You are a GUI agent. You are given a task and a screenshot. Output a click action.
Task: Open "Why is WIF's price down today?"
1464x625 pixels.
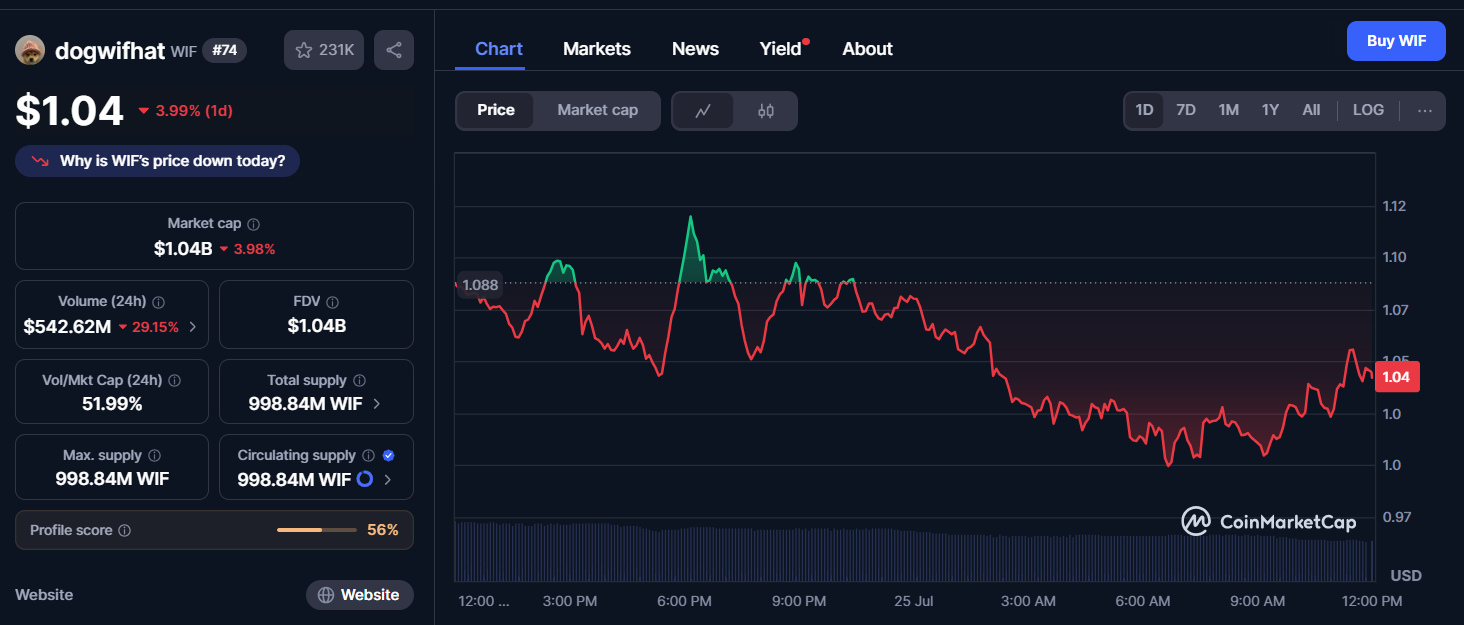coord(157,161)
